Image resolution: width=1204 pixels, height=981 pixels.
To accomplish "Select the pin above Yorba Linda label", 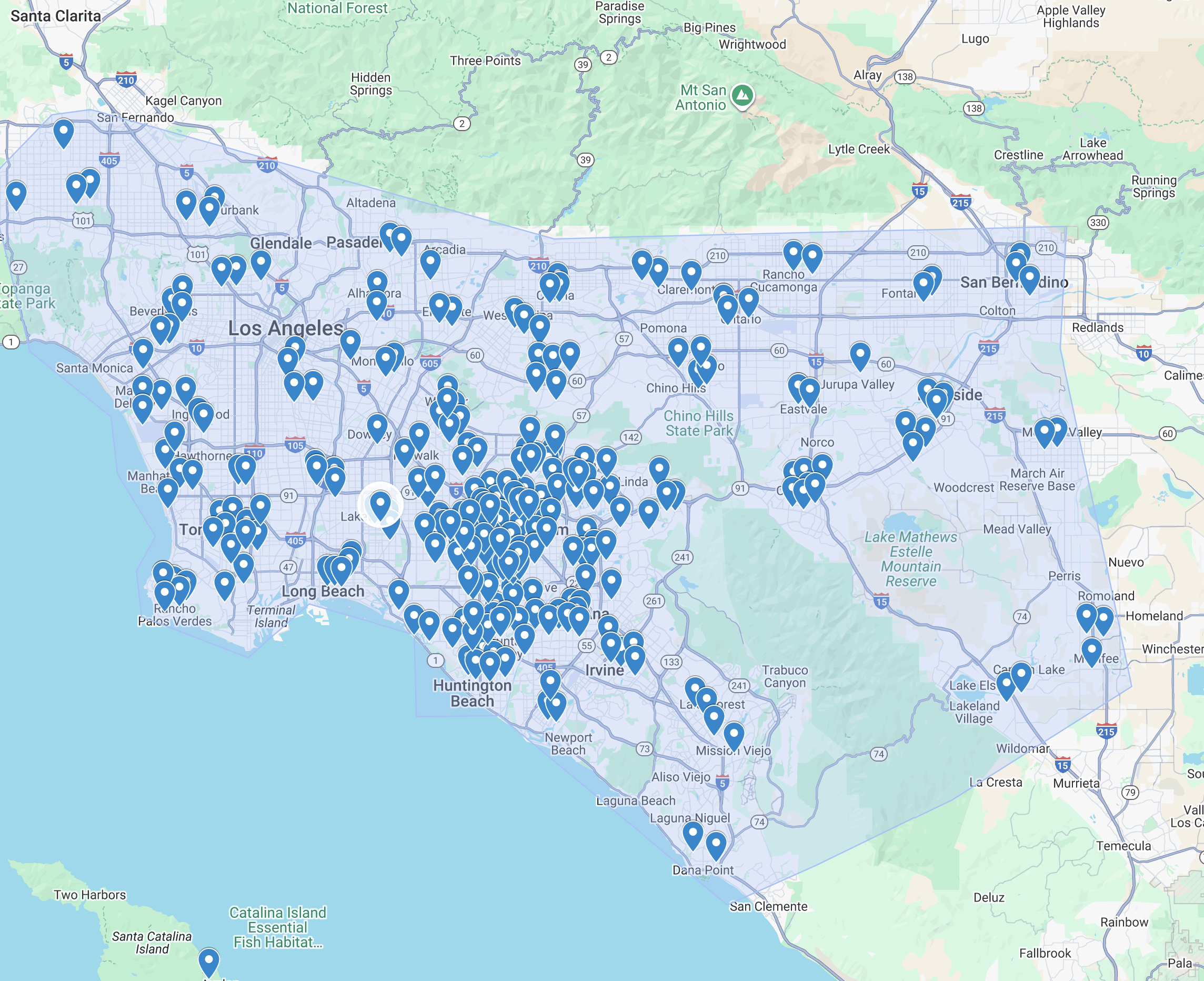I will point(606,459).
